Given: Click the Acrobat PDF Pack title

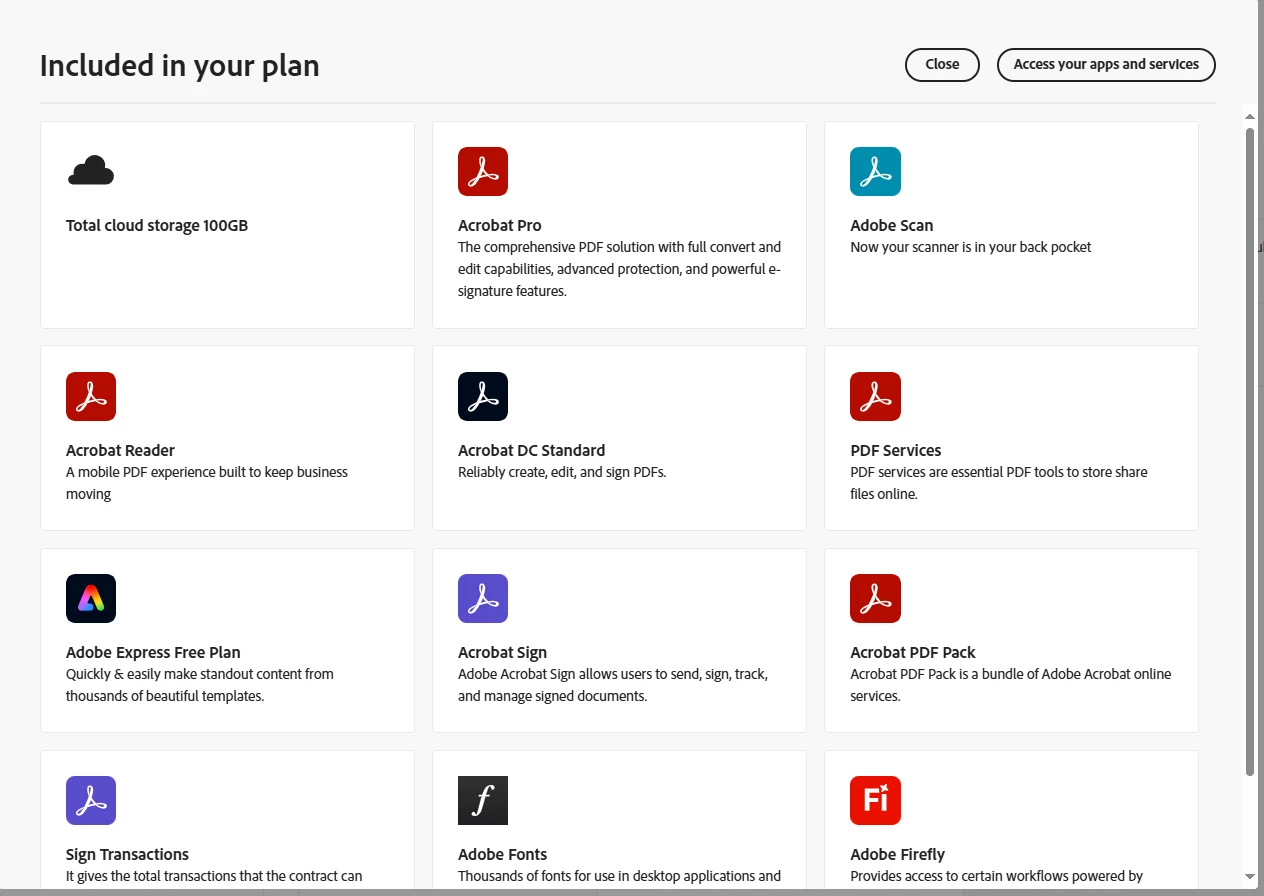Looking at the screenshot, I should coord(913,653).
